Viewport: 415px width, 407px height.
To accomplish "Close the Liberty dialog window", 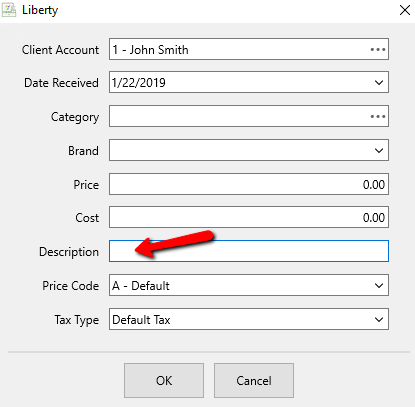I will point(405,10).
